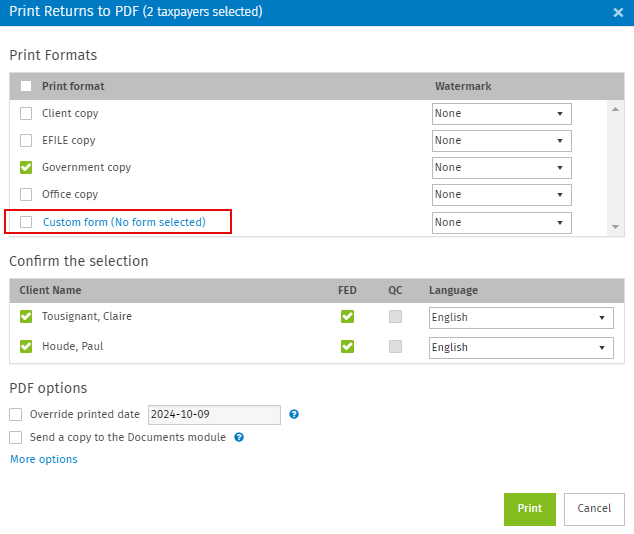This screenshot has height=534, width=634.
Task: Check the Client copy print format
Action: tap(26, 113)
